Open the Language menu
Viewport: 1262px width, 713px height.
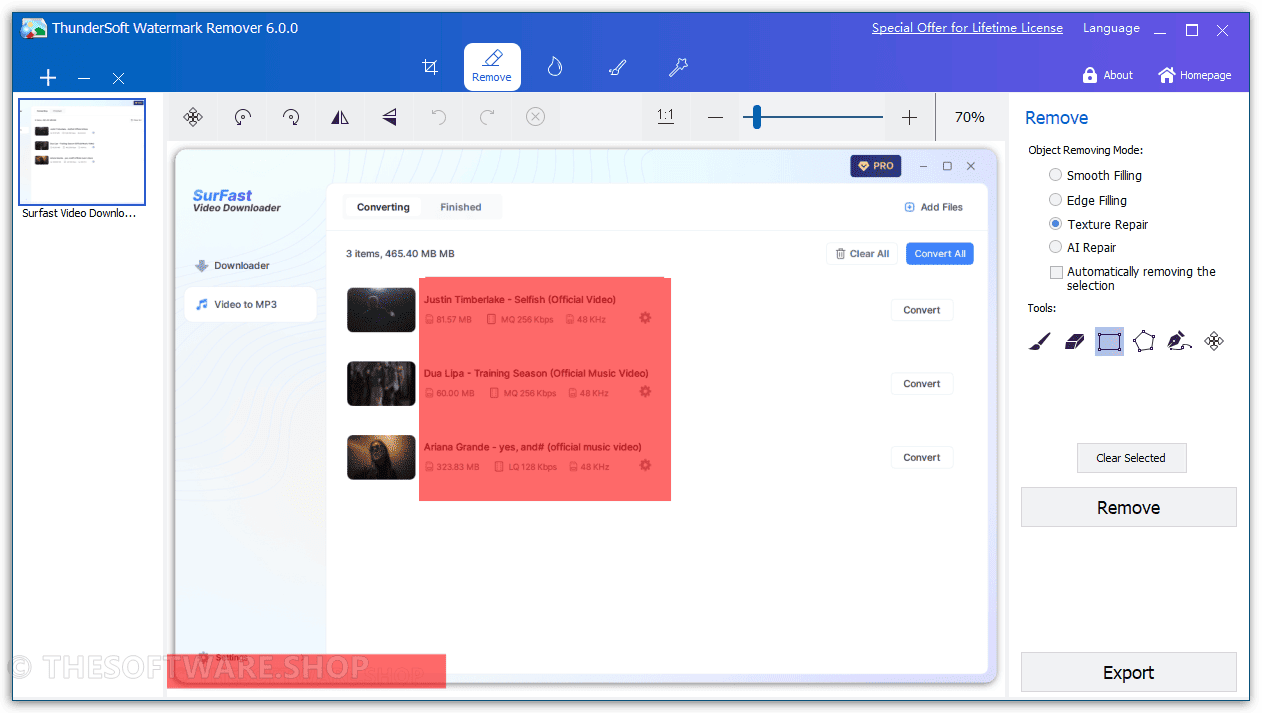(x=1111, y=28)
